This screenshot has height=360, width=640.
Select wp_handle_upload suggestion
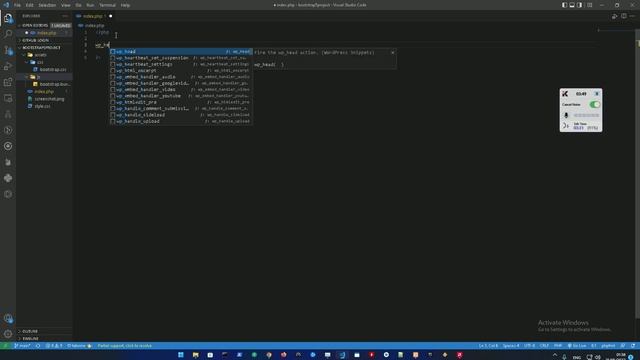181,121
